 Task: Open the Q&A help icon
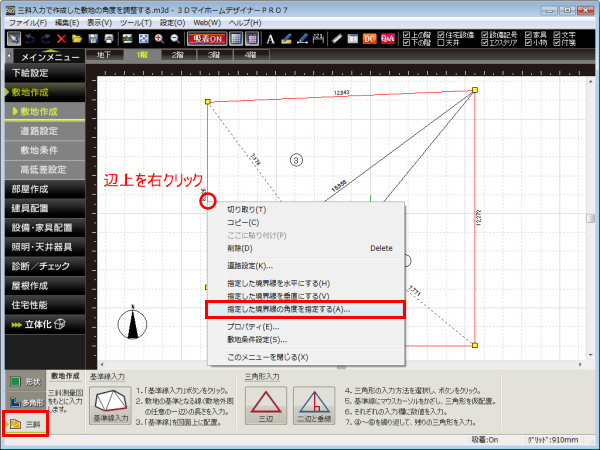[388, 38]
